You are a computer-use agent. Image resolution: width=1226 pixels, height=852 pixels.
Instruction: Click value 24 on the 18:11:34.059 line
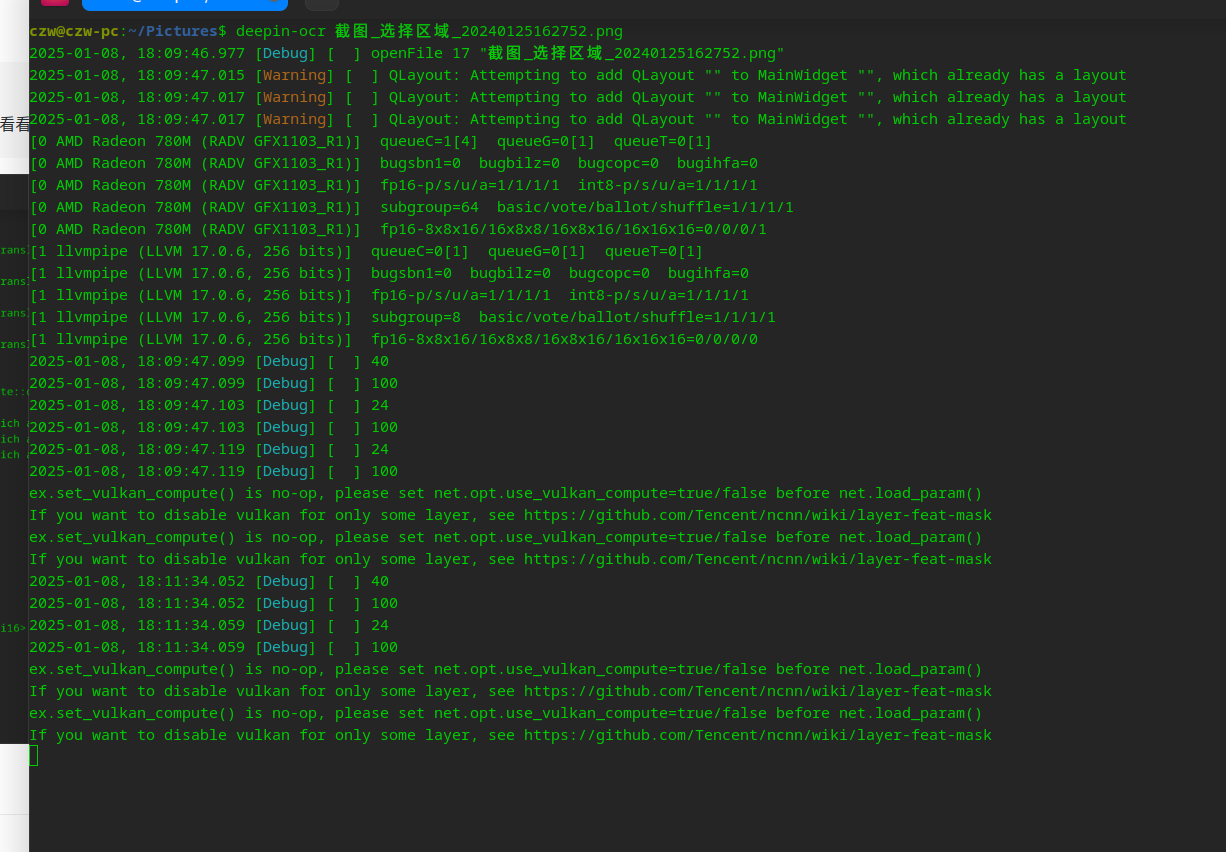380,625
